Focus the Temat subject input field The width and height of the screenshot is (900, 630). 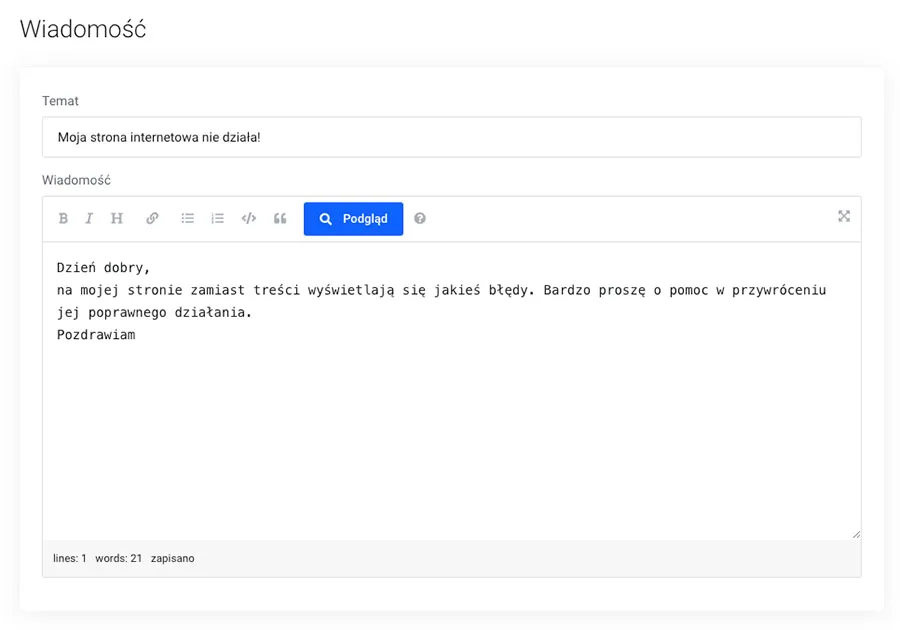click(452, 137)
